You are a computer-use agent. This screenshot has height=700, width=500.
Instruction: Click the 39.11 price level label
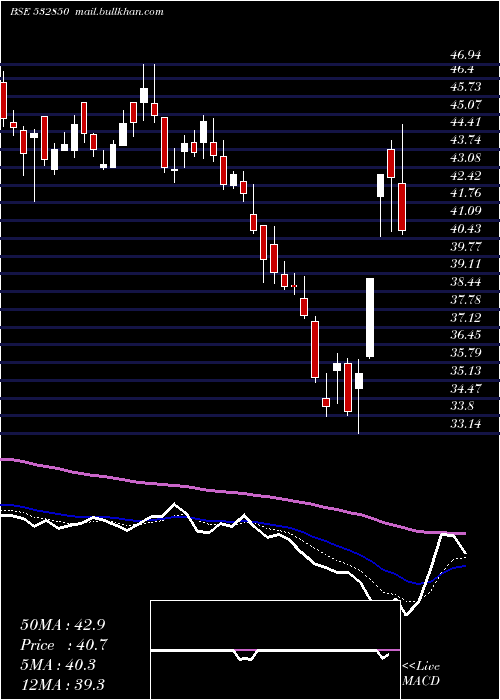[466, 264]
